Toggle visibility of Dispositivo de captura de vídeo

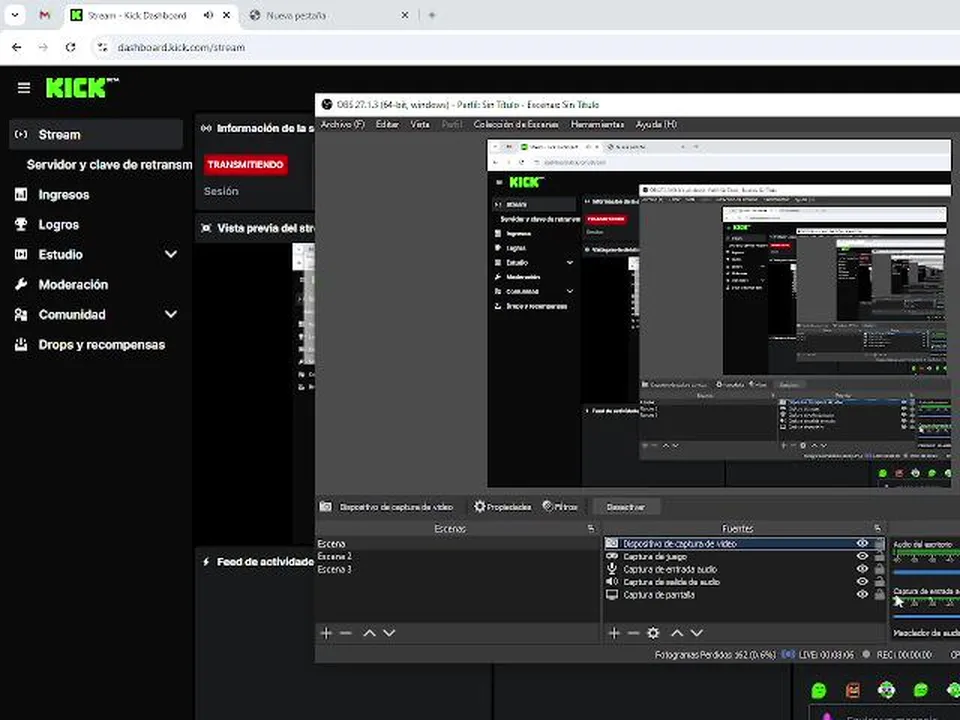(862, 543)
